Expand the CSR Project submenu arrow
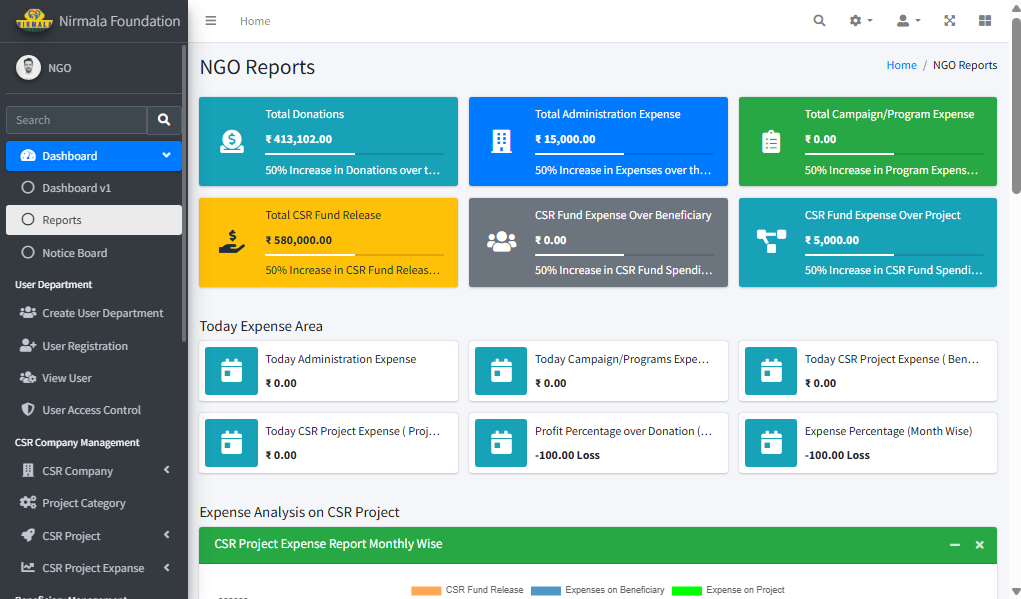 pyautogui.click(x=167, y=535)
